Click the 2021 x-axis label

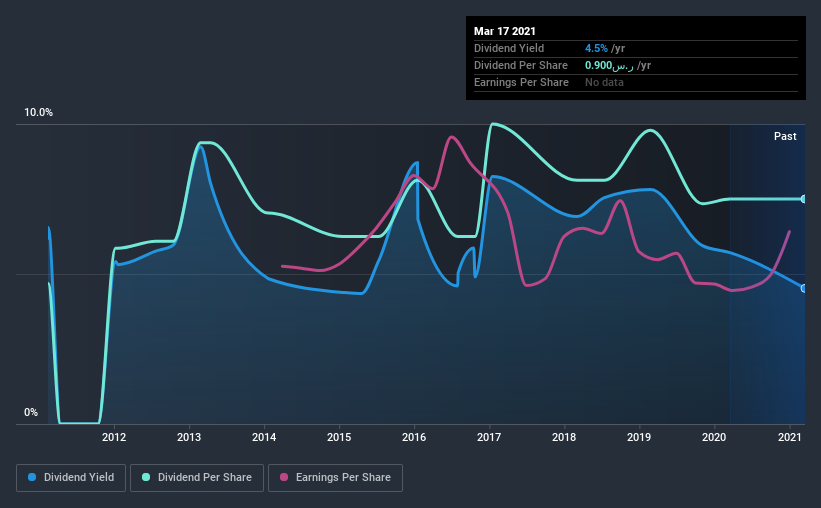790,437
